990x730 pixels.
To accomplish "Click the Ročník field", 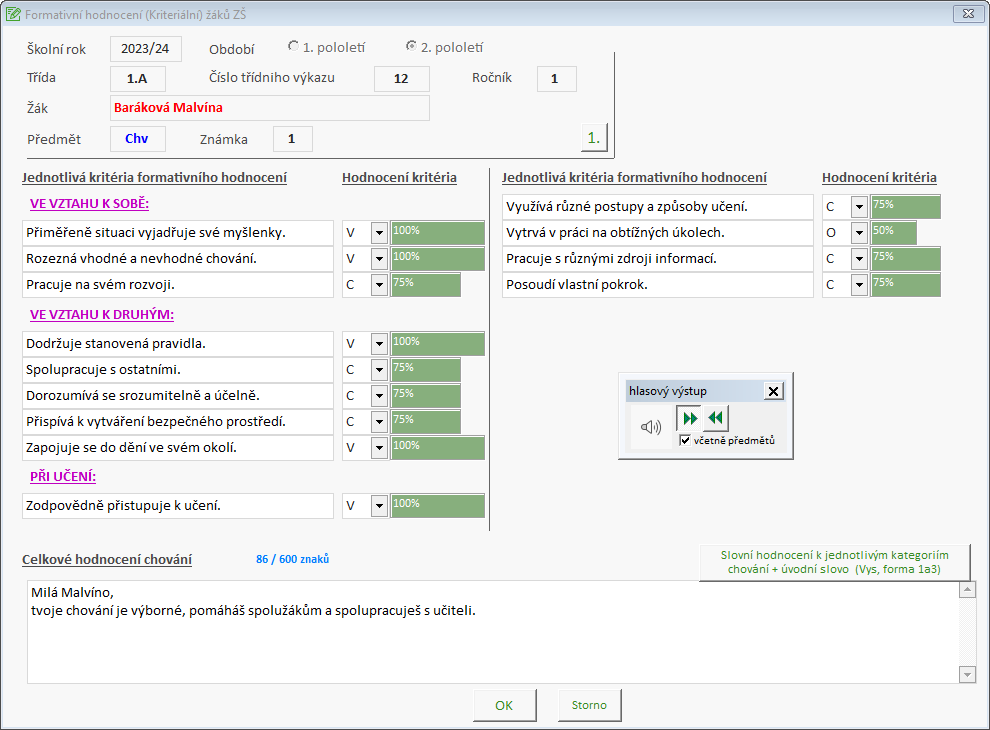I will point(556,79).
